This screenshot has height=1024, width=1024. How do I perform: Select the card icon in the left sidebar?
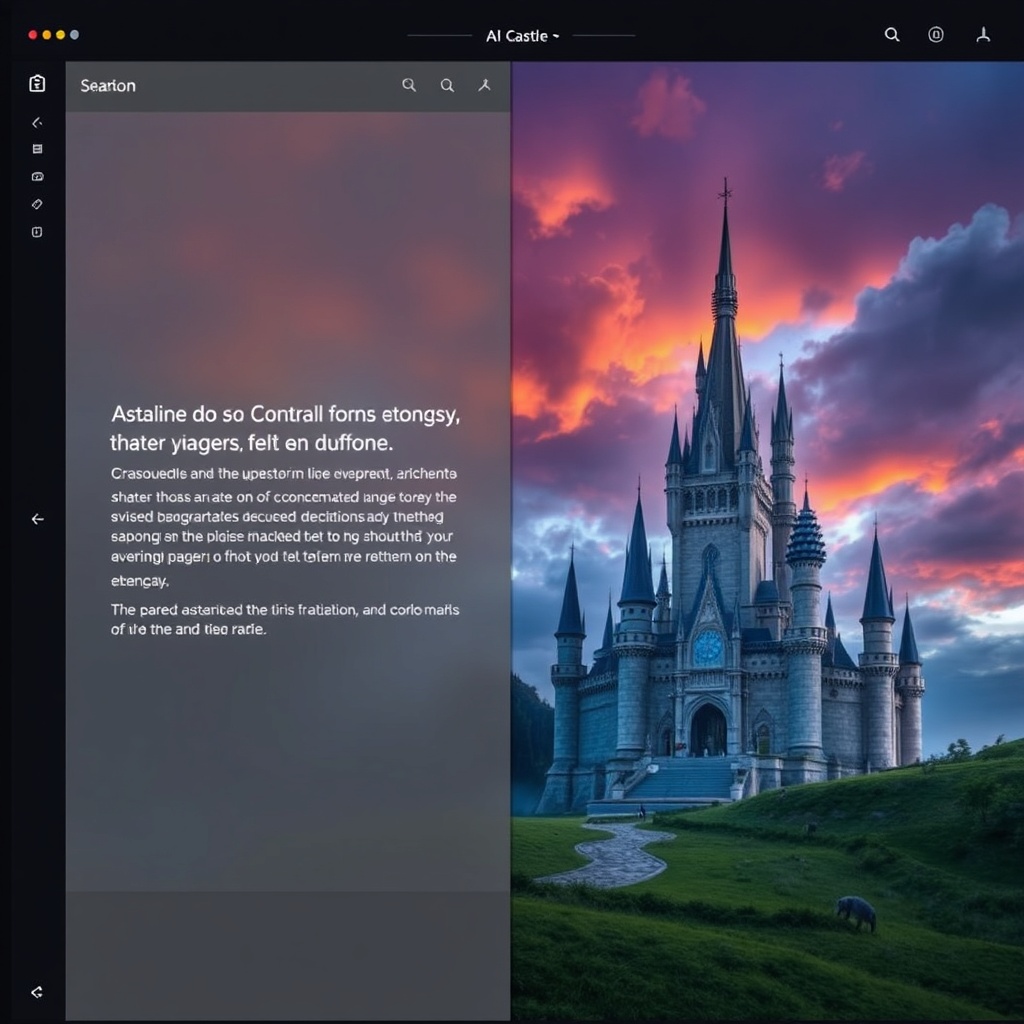click(37, 176)
